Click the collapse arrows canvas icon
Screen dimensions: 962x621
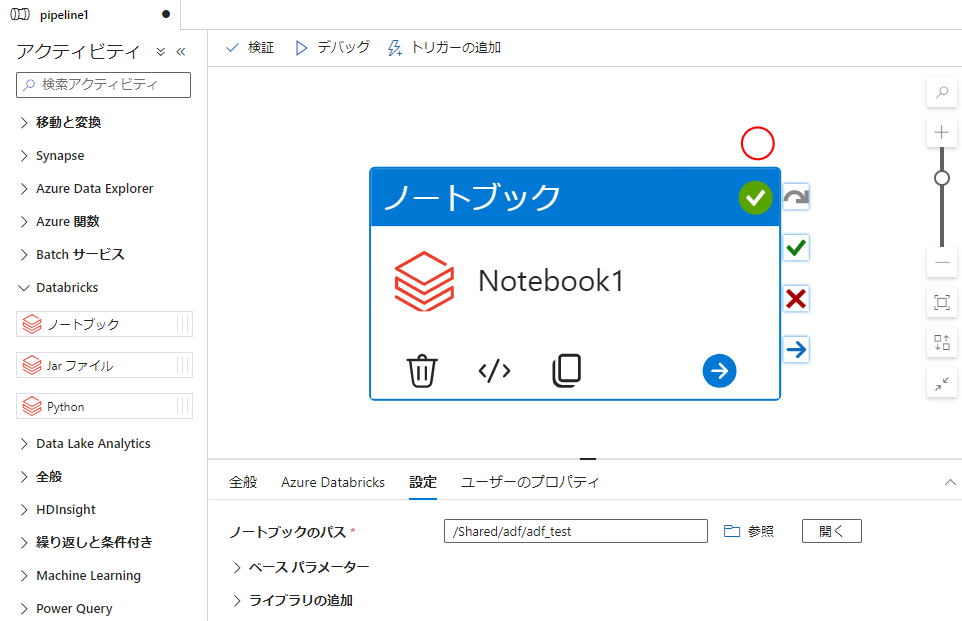(x=942, y=384)
